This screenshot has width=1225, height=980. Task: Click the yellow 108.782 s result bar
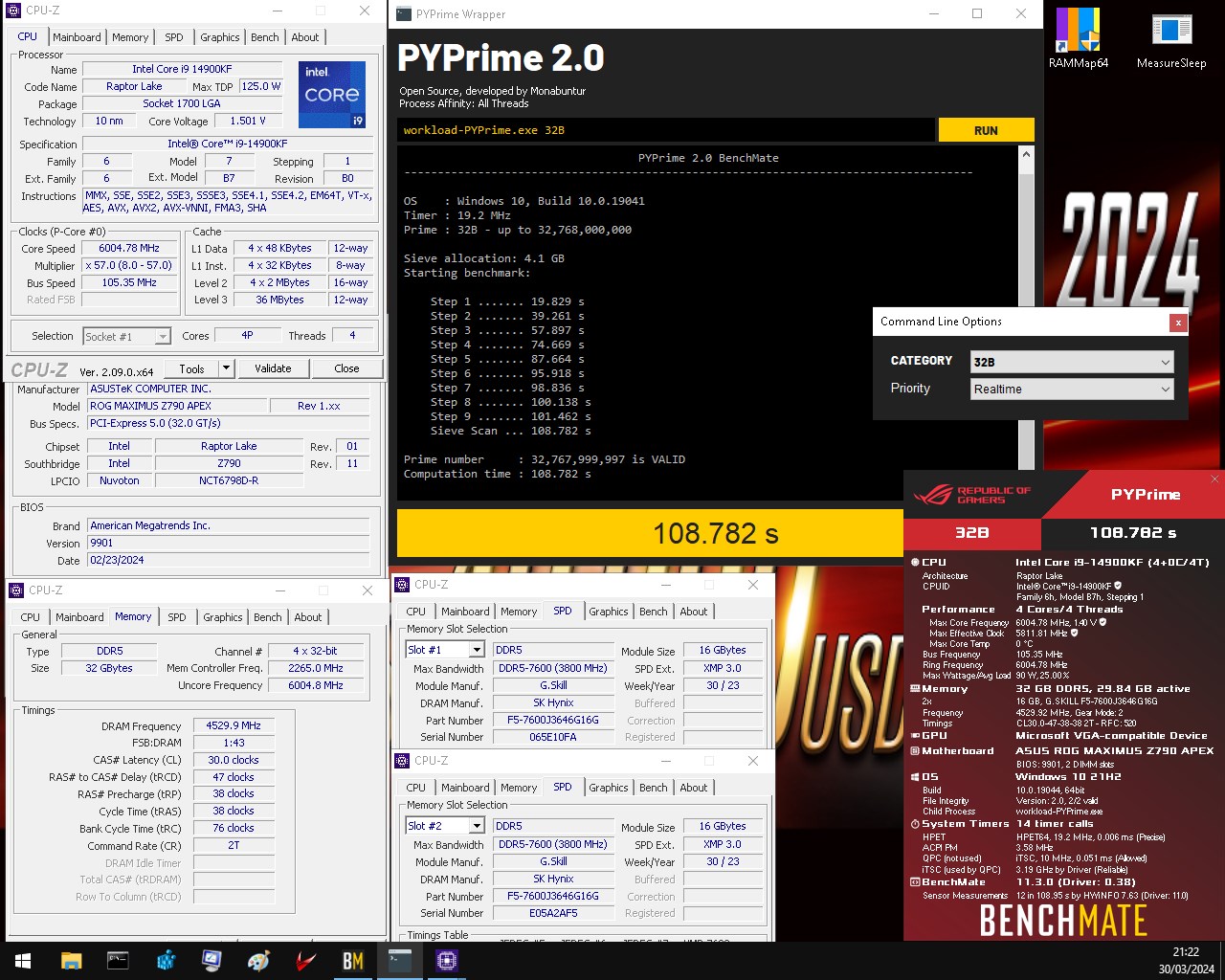pos(650,533)
